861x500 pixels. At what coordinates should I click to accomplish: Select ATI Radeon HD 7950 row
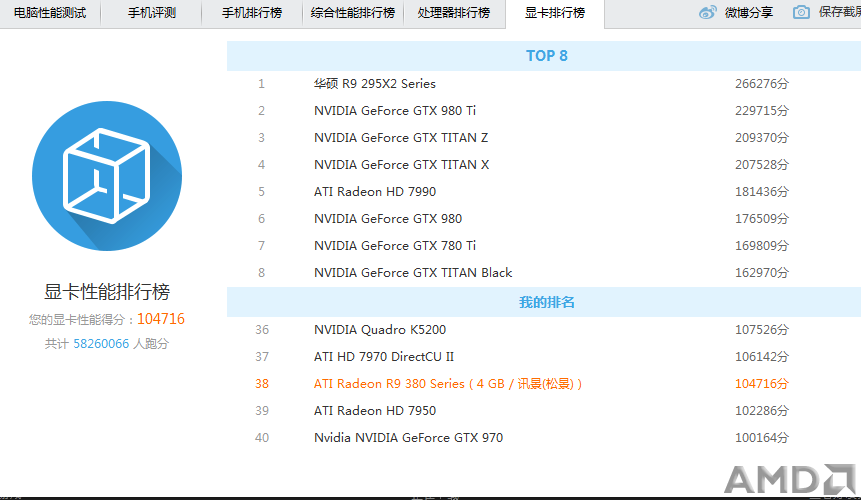click(x=544, y=411)
